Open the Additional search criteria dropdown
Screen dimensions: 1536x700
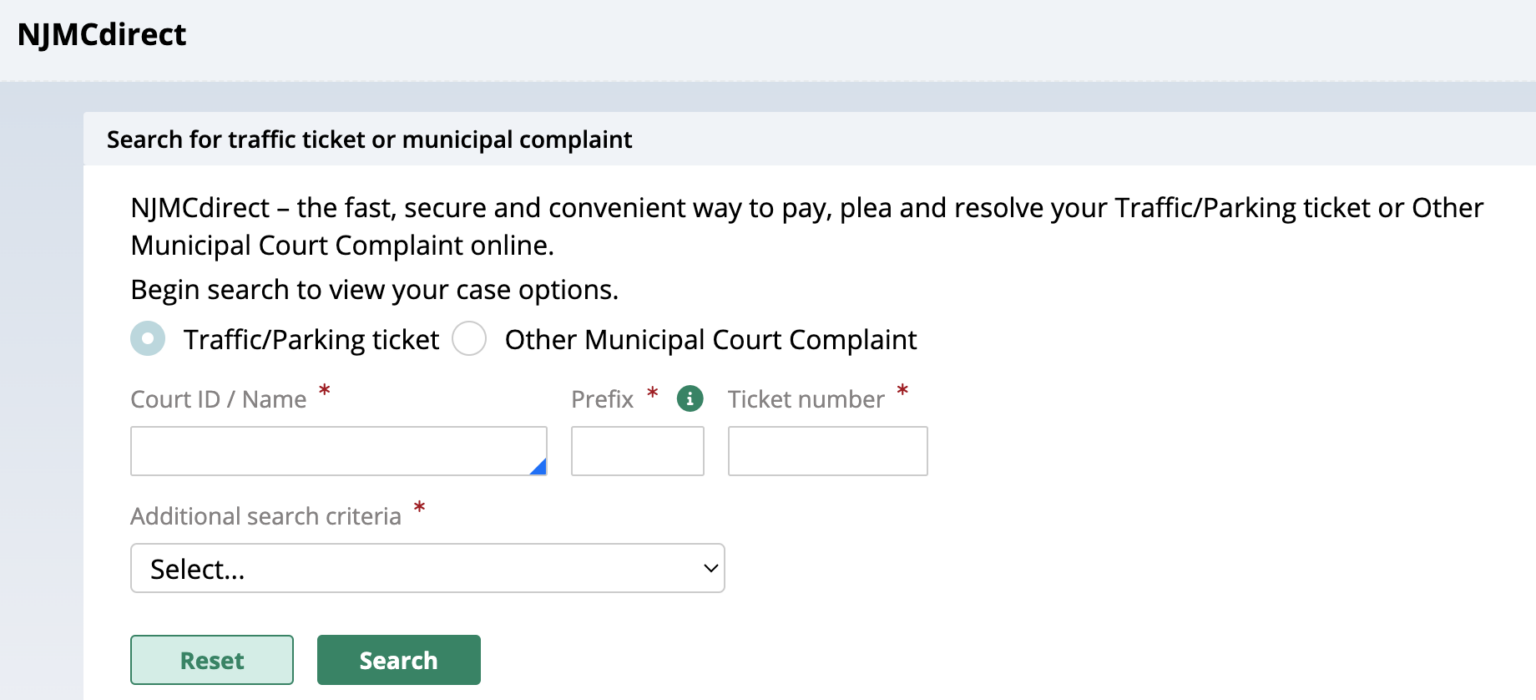427,568
